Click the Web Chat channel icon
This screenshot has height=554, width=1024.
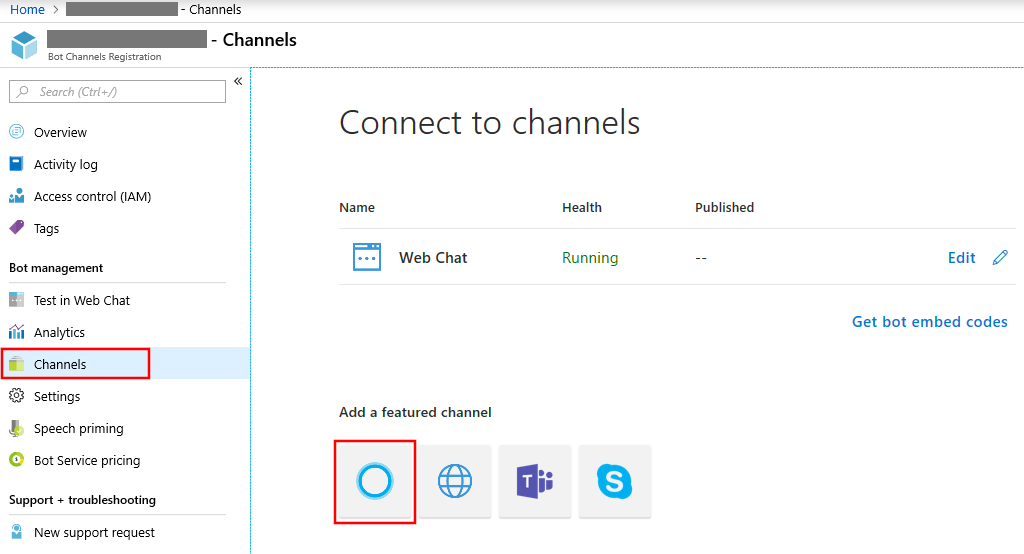tap(367, 257)
